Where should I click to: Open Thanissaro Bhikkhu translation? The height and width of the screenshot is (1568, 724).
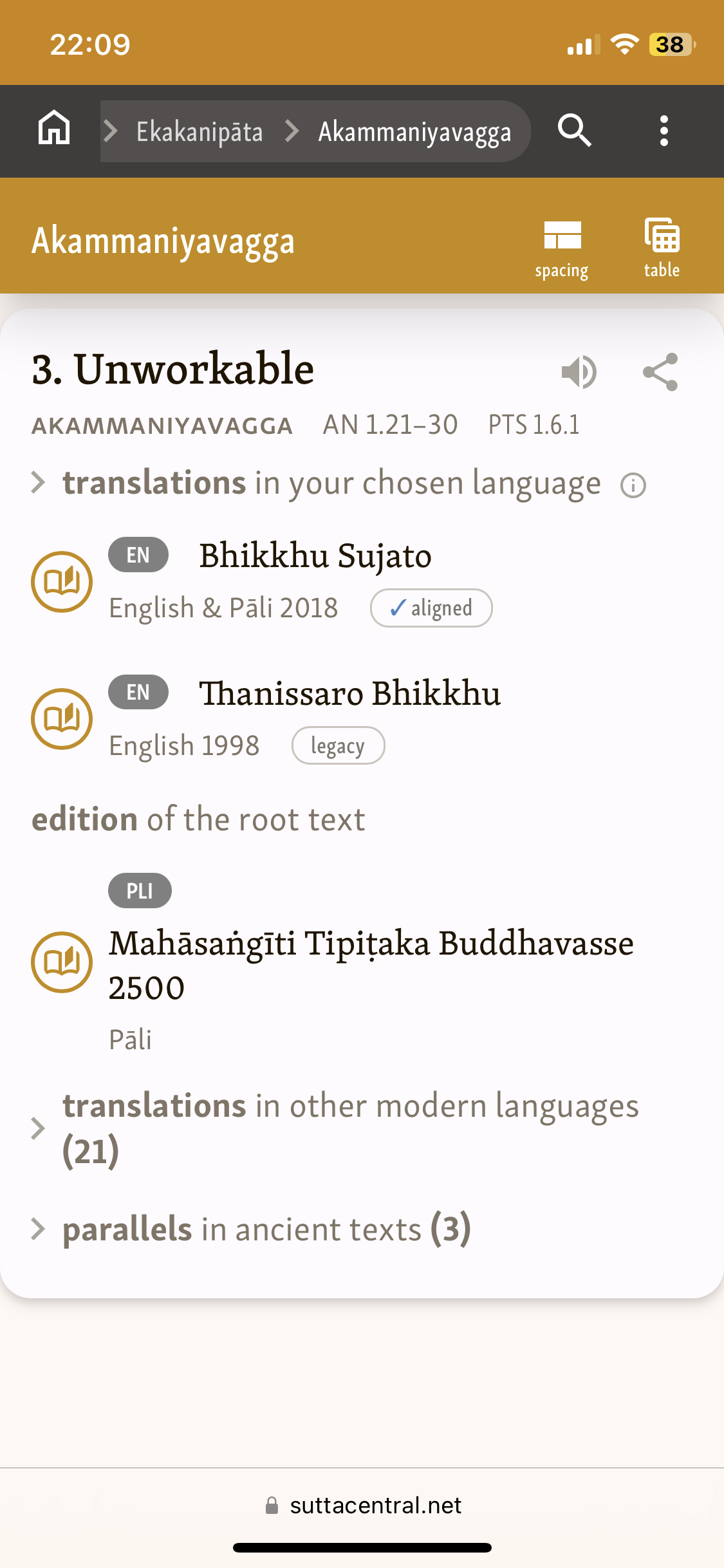[350, 693]
